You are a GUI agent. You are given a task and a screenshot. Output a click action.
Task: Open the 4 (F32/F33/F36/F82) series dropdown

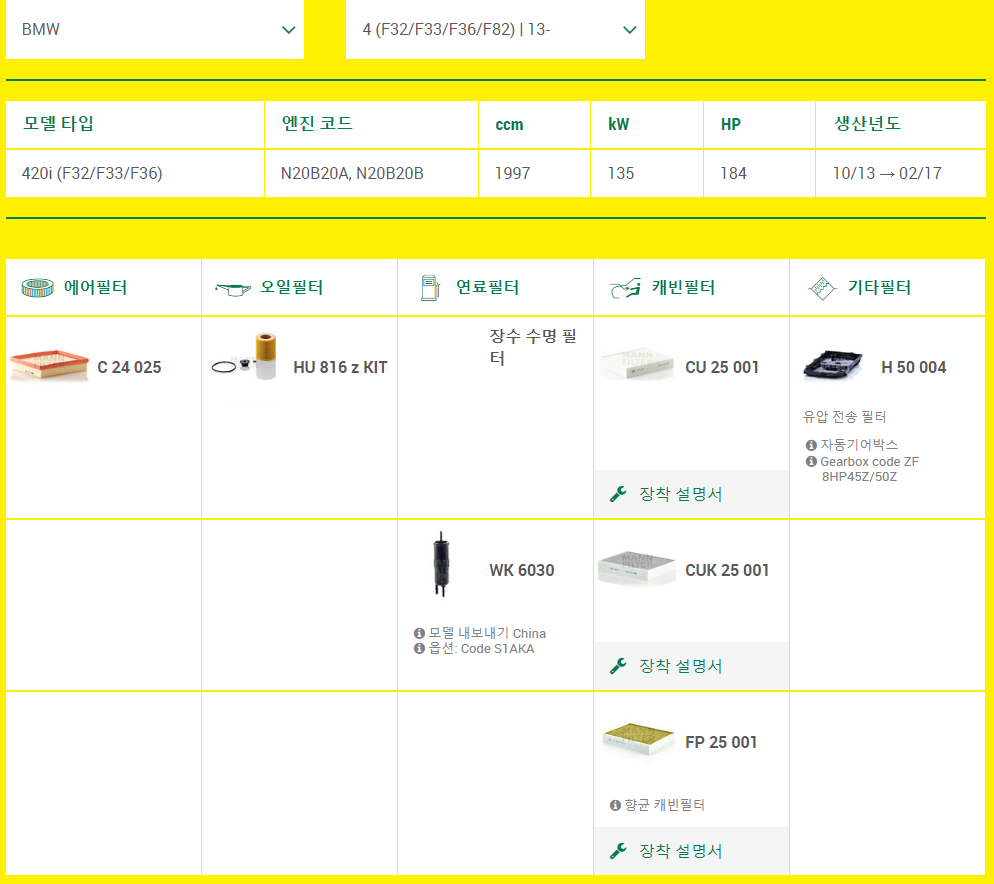tap(495, 29)
